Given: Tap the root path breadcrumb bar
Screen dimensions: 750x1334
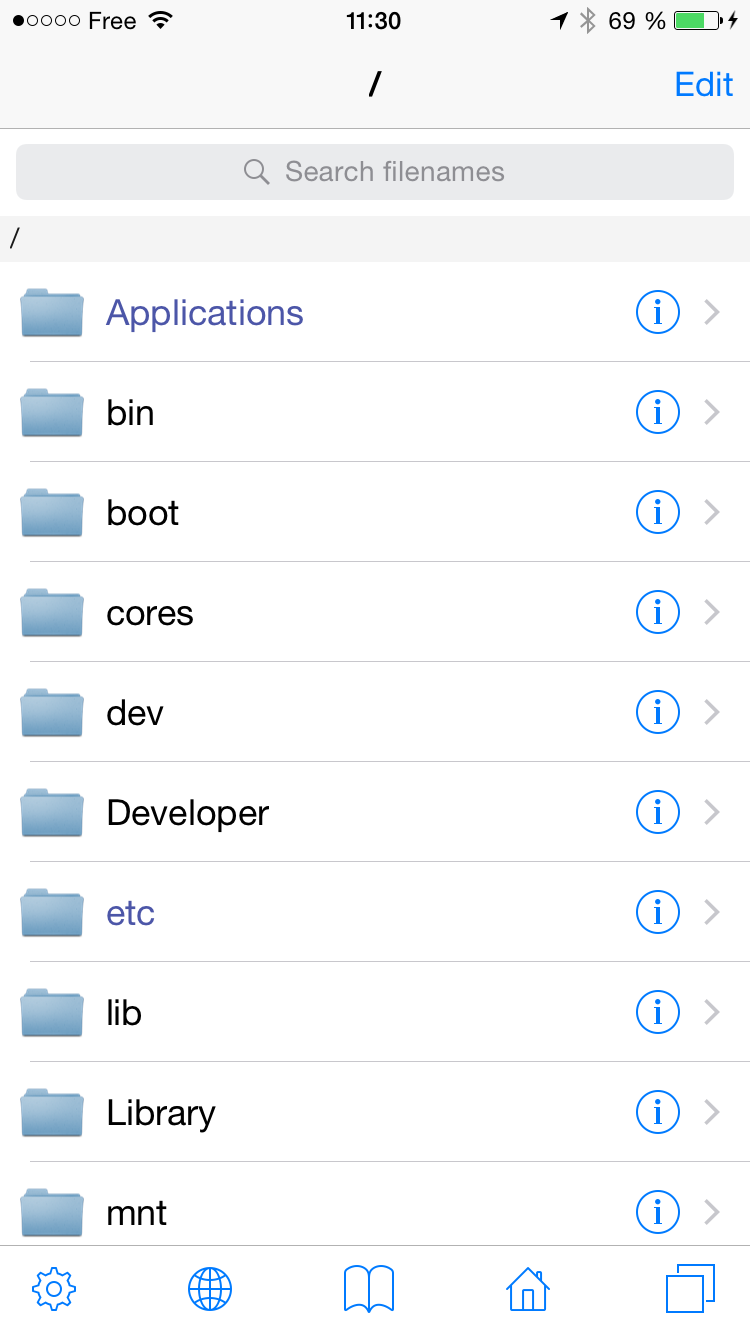Looking at the screenshot, I should pyautogui.click(x=375, y=239).
